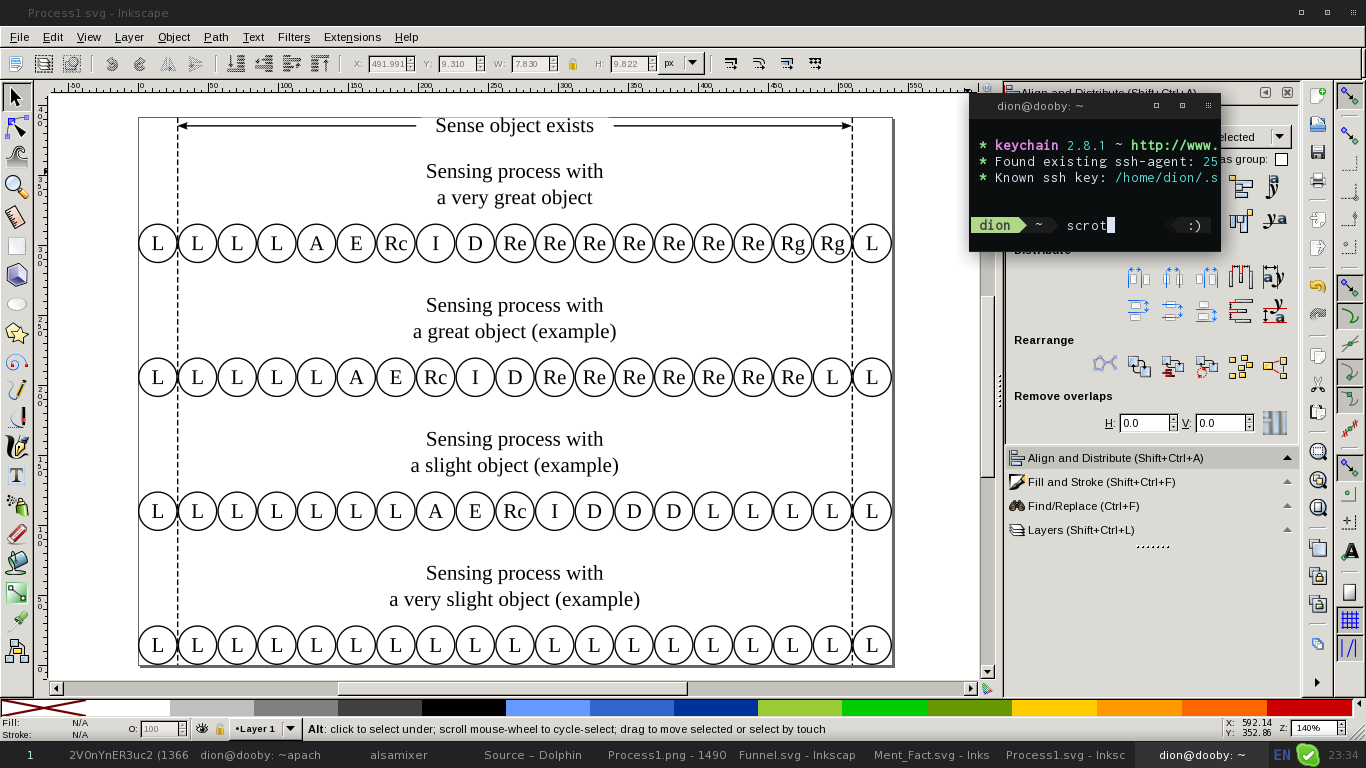Image resolution: width=1366 pixels, height=768 pixels.
Task: Select the Selector arrow tool
Action: [x=16, y=98]
